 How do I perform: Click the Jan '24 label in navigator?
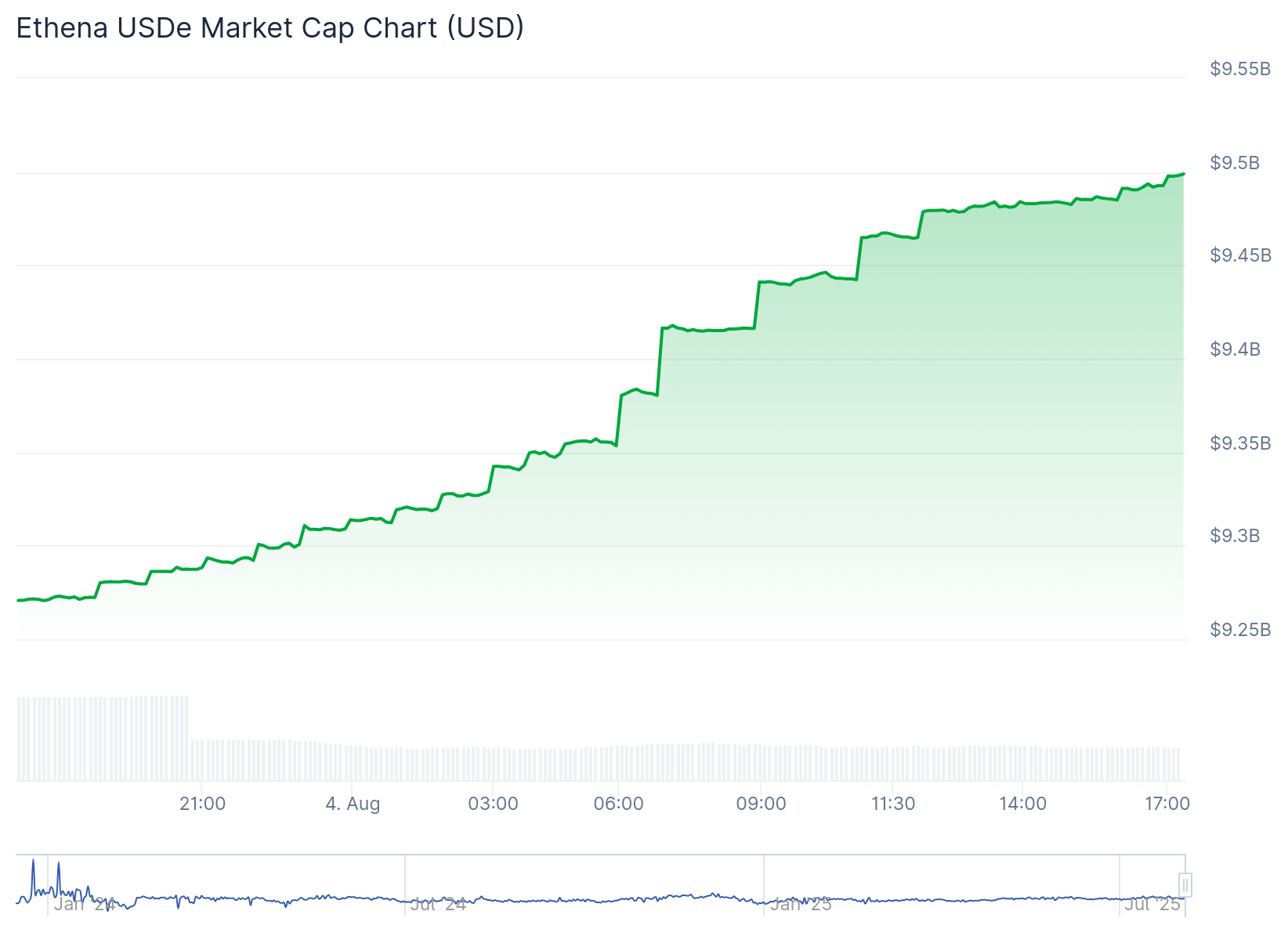[85, 904]
